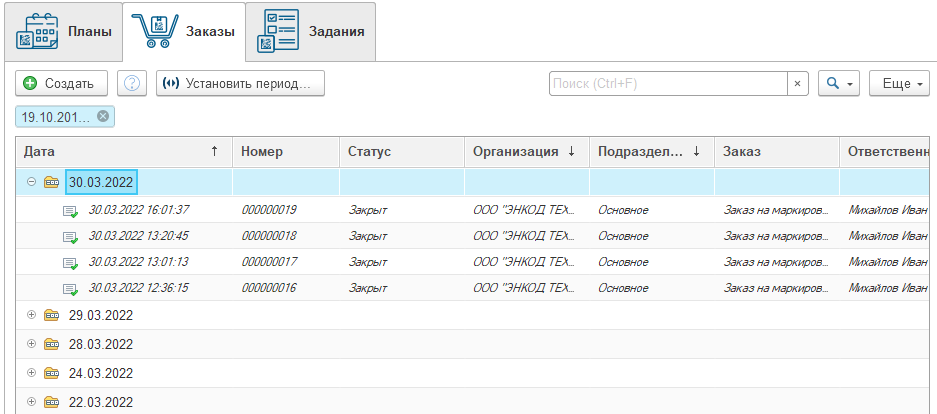The image size is (937, 414).
Task: Click the help question mark icon
Action: coord(132,84)
